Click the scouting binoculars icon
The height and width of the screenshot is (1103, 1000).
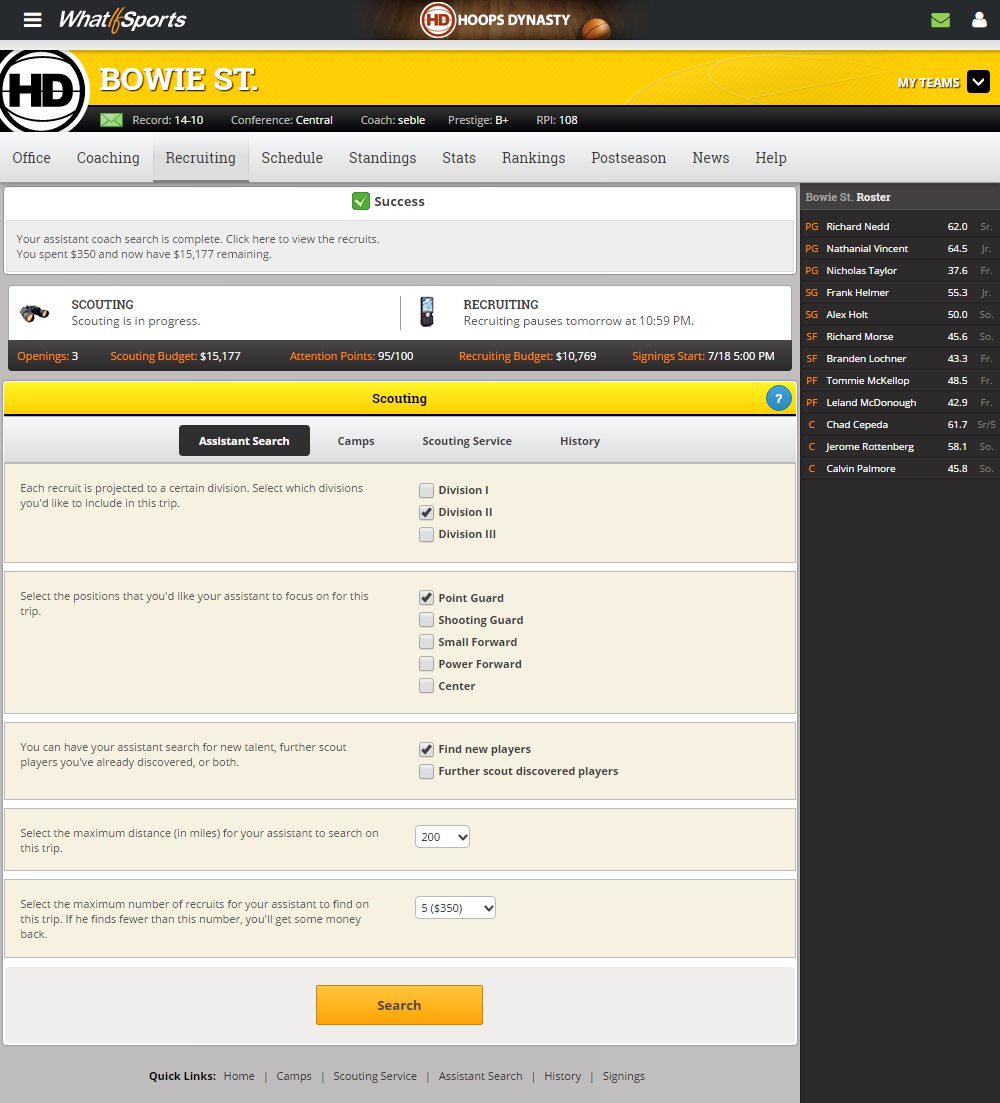tap(35, 313)
